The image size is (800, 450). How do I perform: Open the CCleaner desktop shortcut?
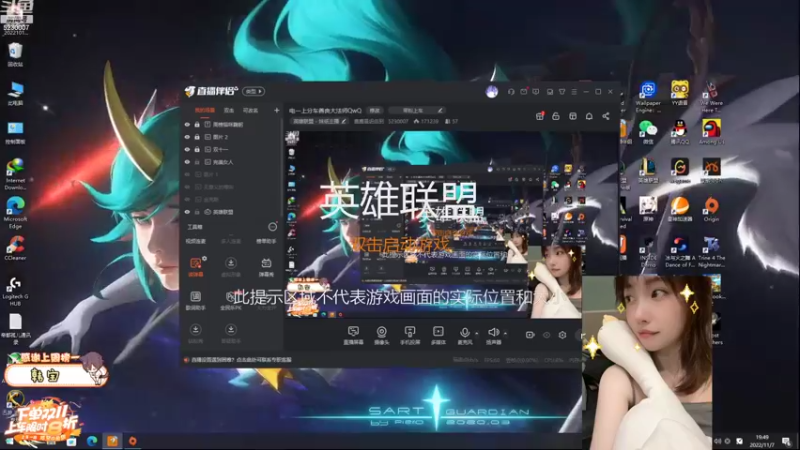tap(15, 248)
